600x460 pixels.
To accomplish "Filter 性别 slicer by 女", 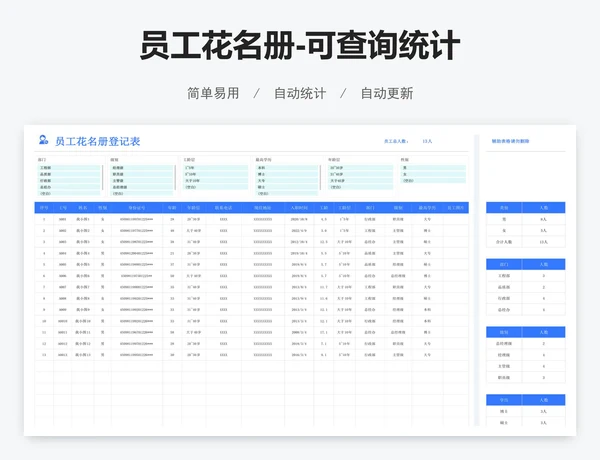I will coord(433,175).
